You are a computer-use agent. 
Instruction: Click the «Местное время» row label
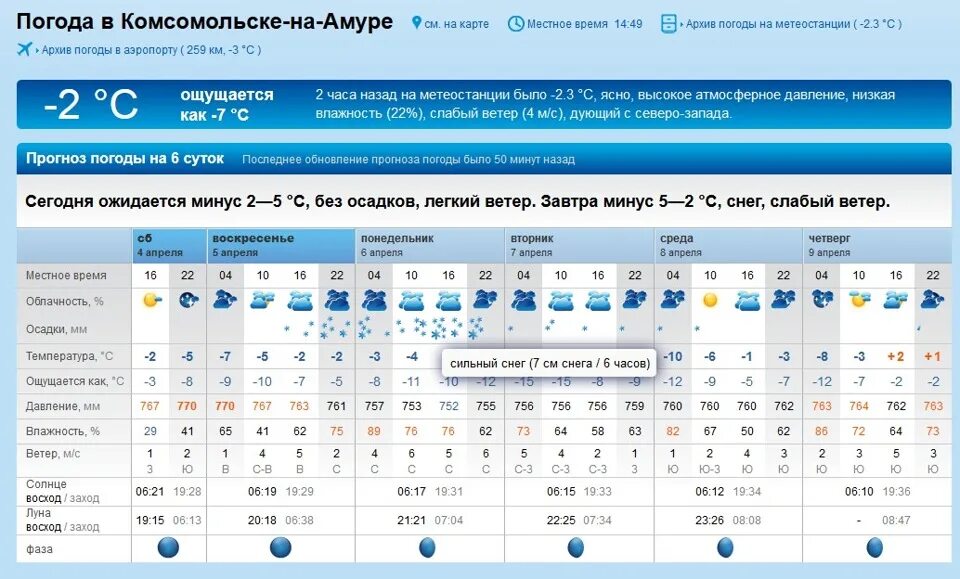click(66, 275)
